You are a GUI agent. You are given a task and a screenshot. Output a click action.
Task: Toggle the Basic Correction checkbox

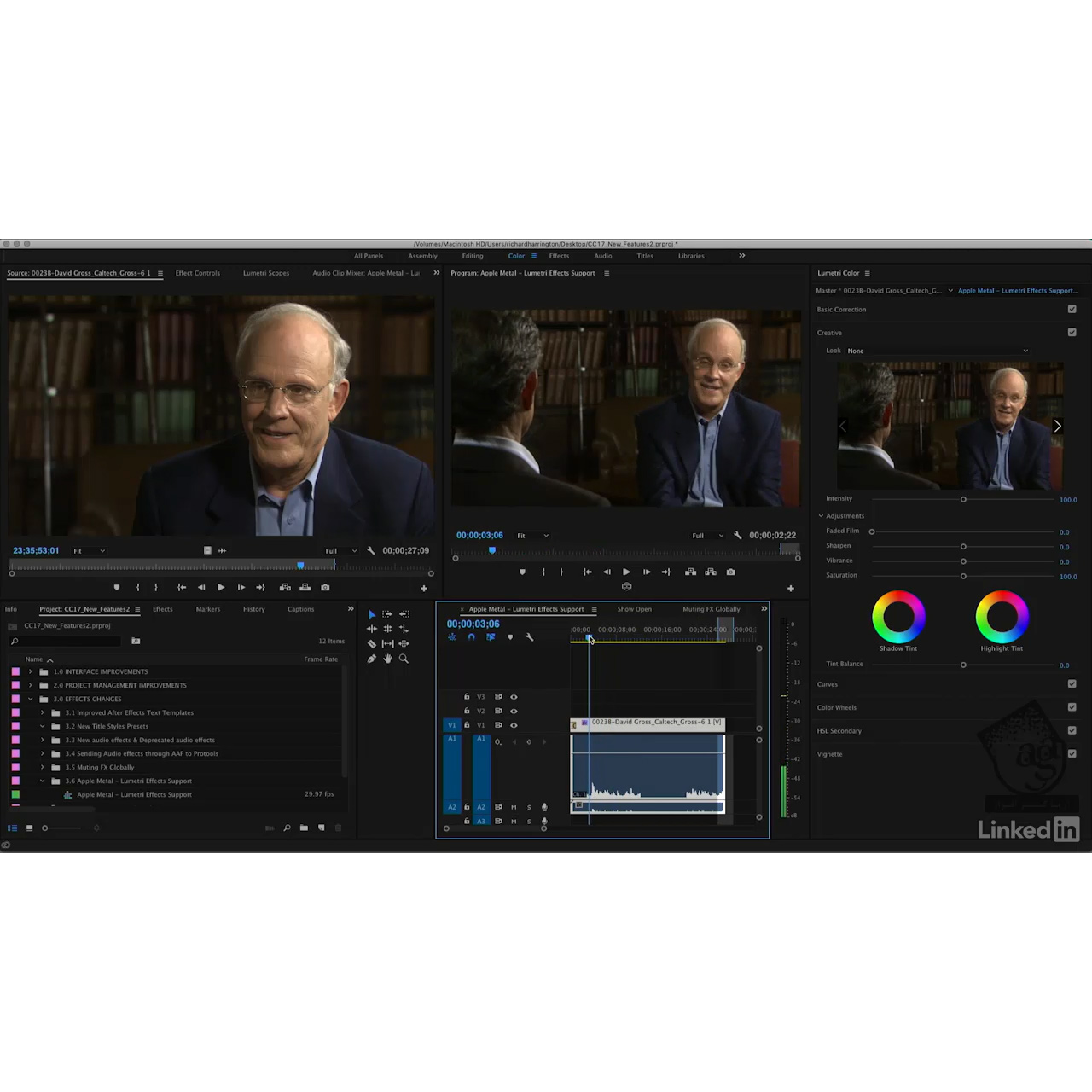pyautogui.click(x=1072, y=309)
